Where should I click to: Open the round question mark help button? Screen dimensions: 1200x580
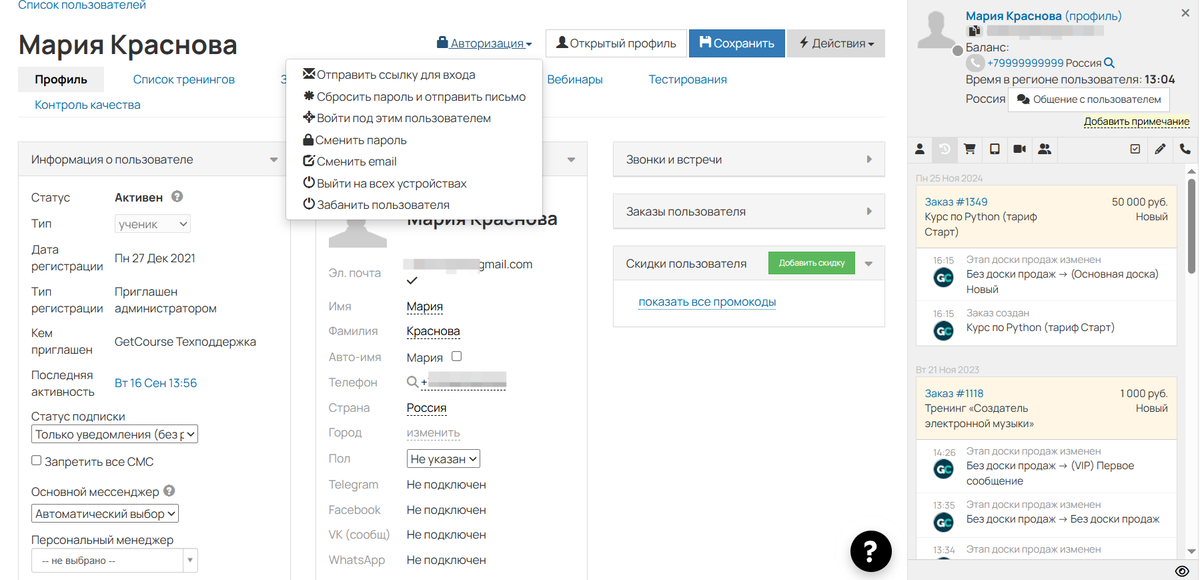point(870,551)
